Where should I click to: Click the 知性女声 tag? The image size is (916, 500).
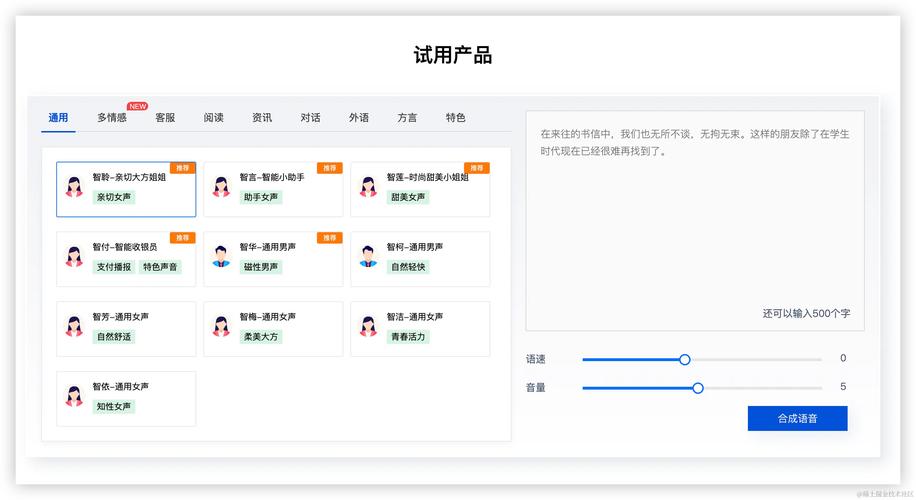(114, 407)
